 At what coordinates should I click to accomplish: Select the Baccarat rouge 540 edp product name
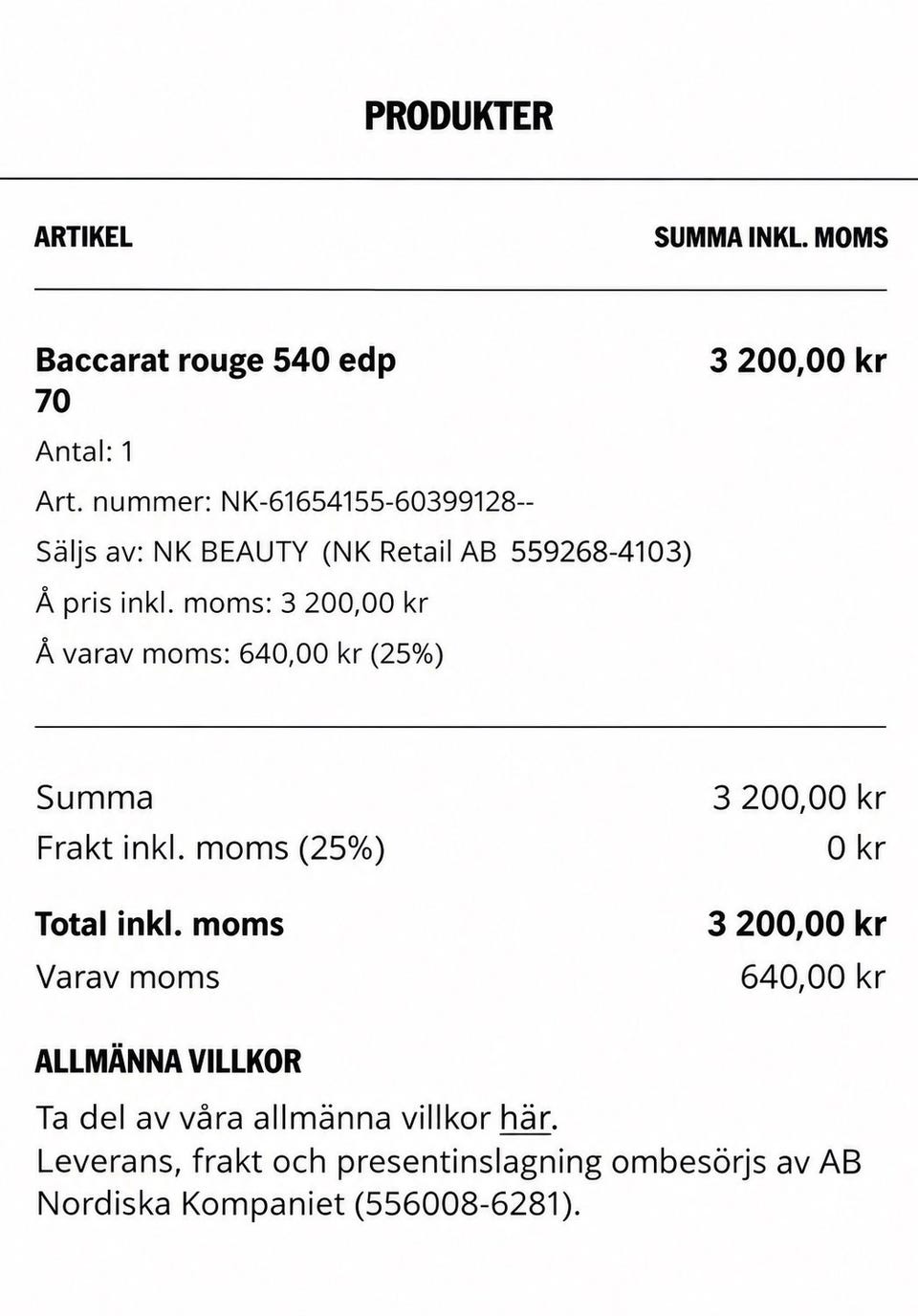coord(215,380)
